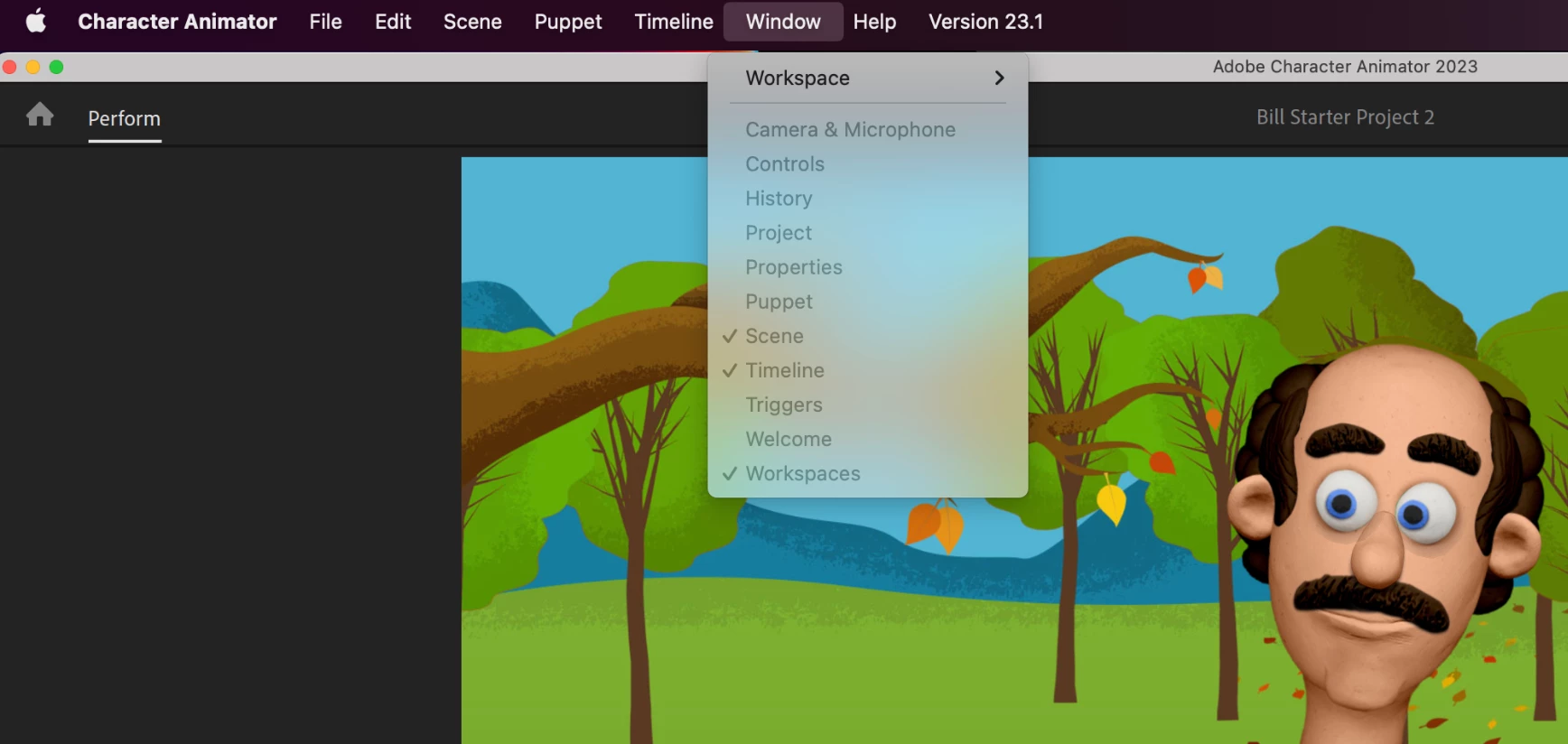This screenshot has height=744, width=1568.
Task: Uncheck the Scene panel entry
Action: pyautogui.click(x=868, y=335)
